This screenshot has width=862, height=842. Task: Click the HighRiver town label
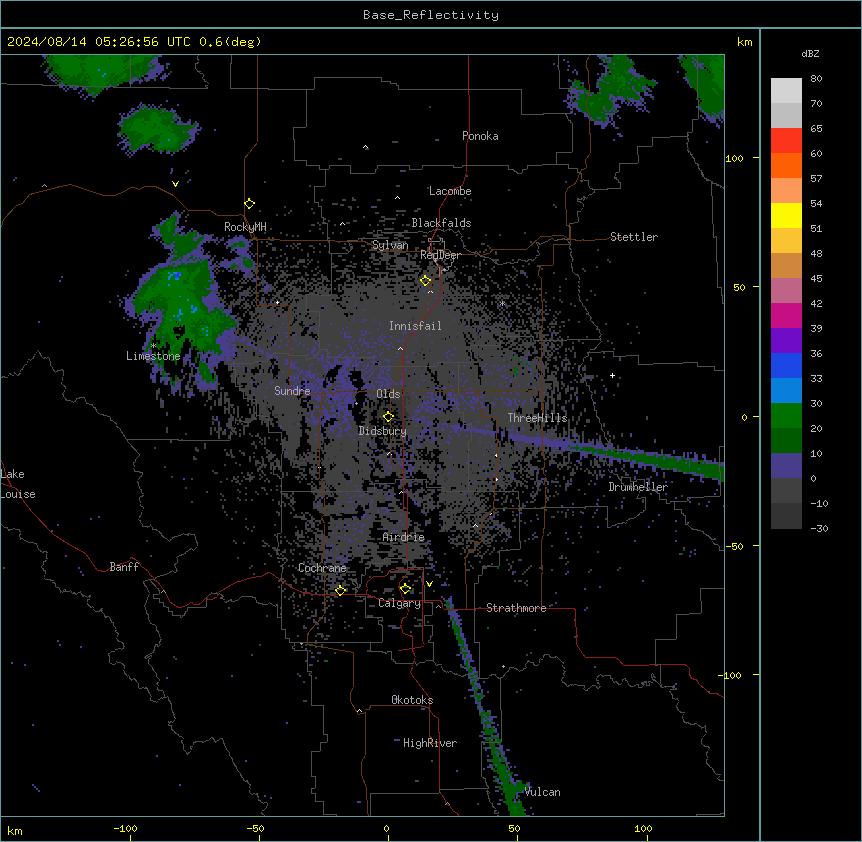click(430, 743)
